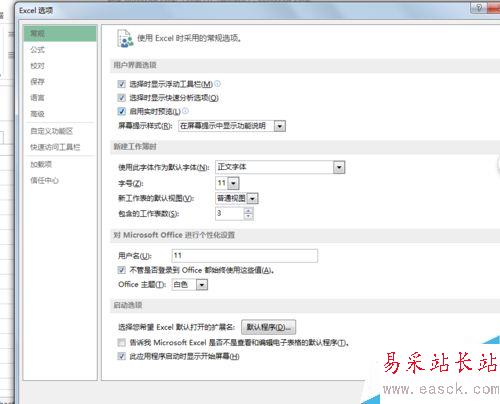Screen dimensions: 500x404
Task: Open the 字号 font size dropdown
Action: coord(233,183)
